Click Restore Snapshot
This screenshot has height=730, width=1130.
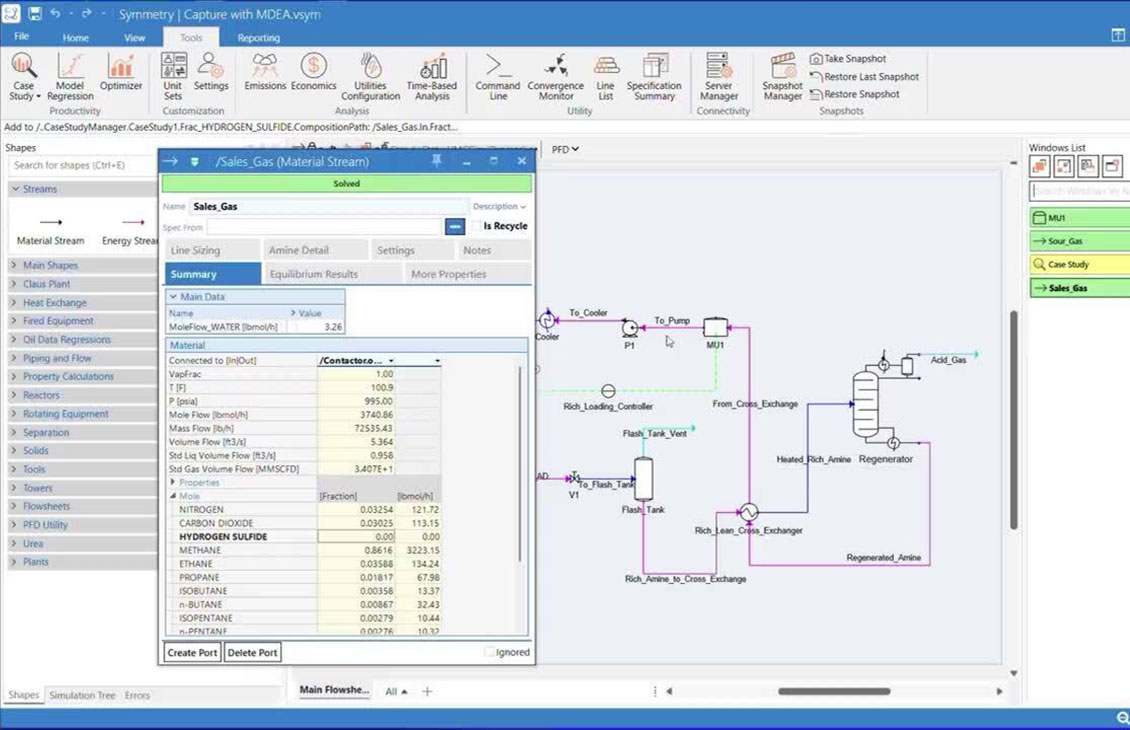[855, 94]
